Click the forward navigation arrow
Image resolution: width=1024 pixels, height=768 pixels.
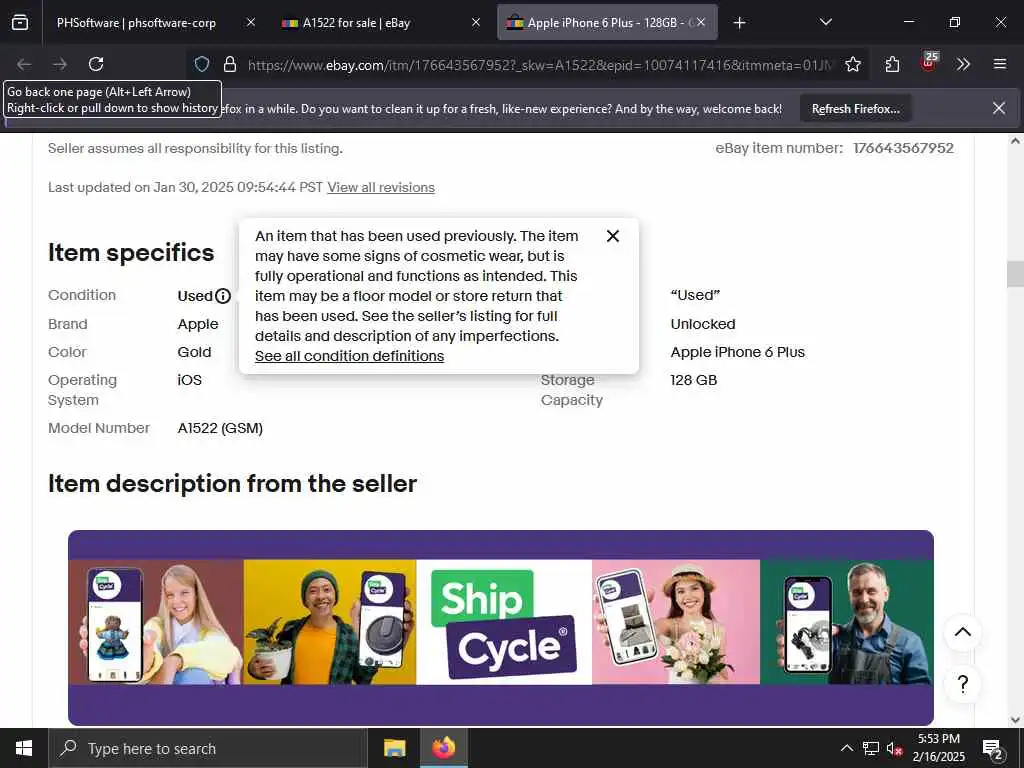pos(60,64)
